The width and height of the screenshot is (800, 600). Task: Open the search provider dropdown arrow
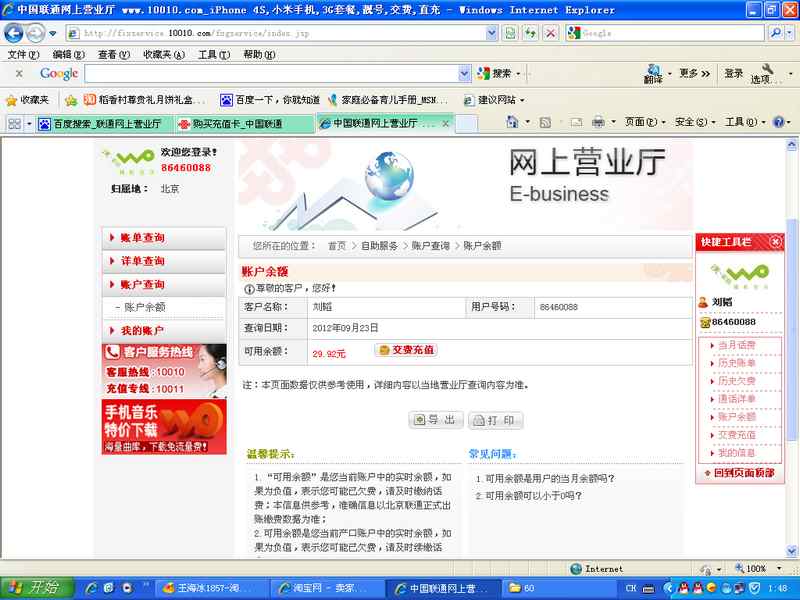(x=790, y=33)
